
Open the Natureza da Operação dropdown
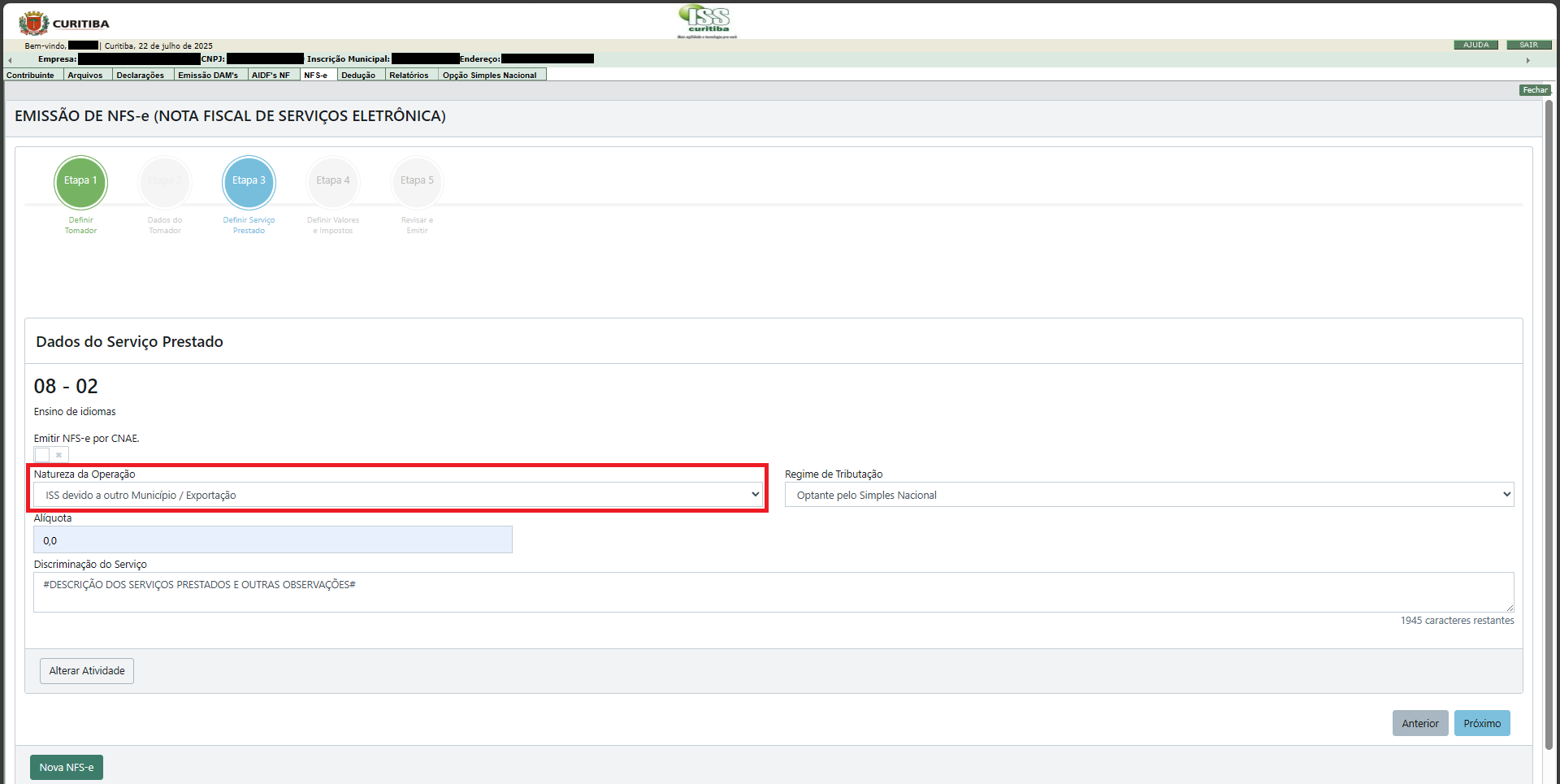coord(398,495)
